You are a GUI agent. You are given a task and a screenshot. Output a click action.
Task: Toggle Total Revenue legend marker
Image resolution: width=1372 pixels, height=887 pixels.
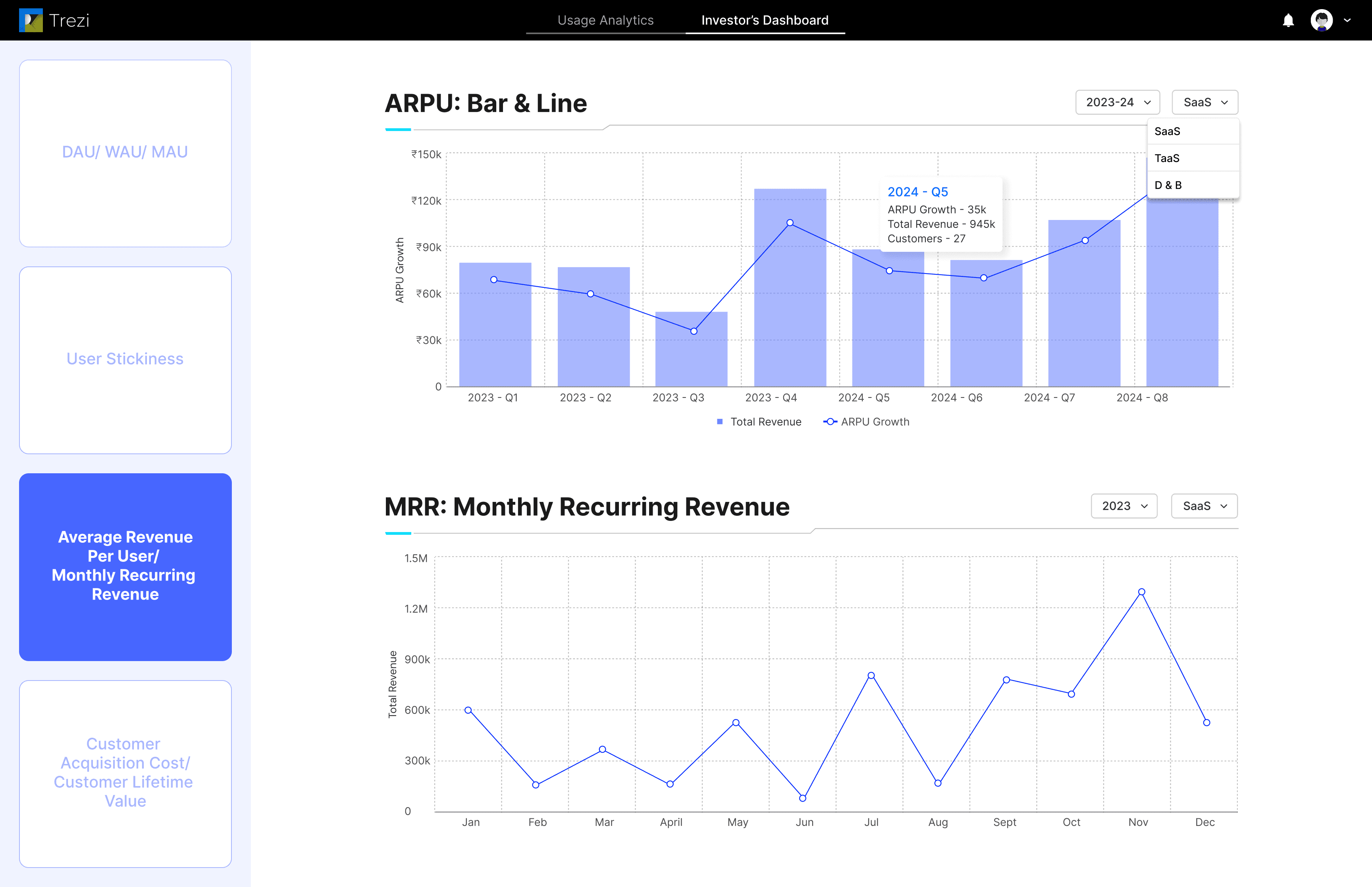pos(720,422)
